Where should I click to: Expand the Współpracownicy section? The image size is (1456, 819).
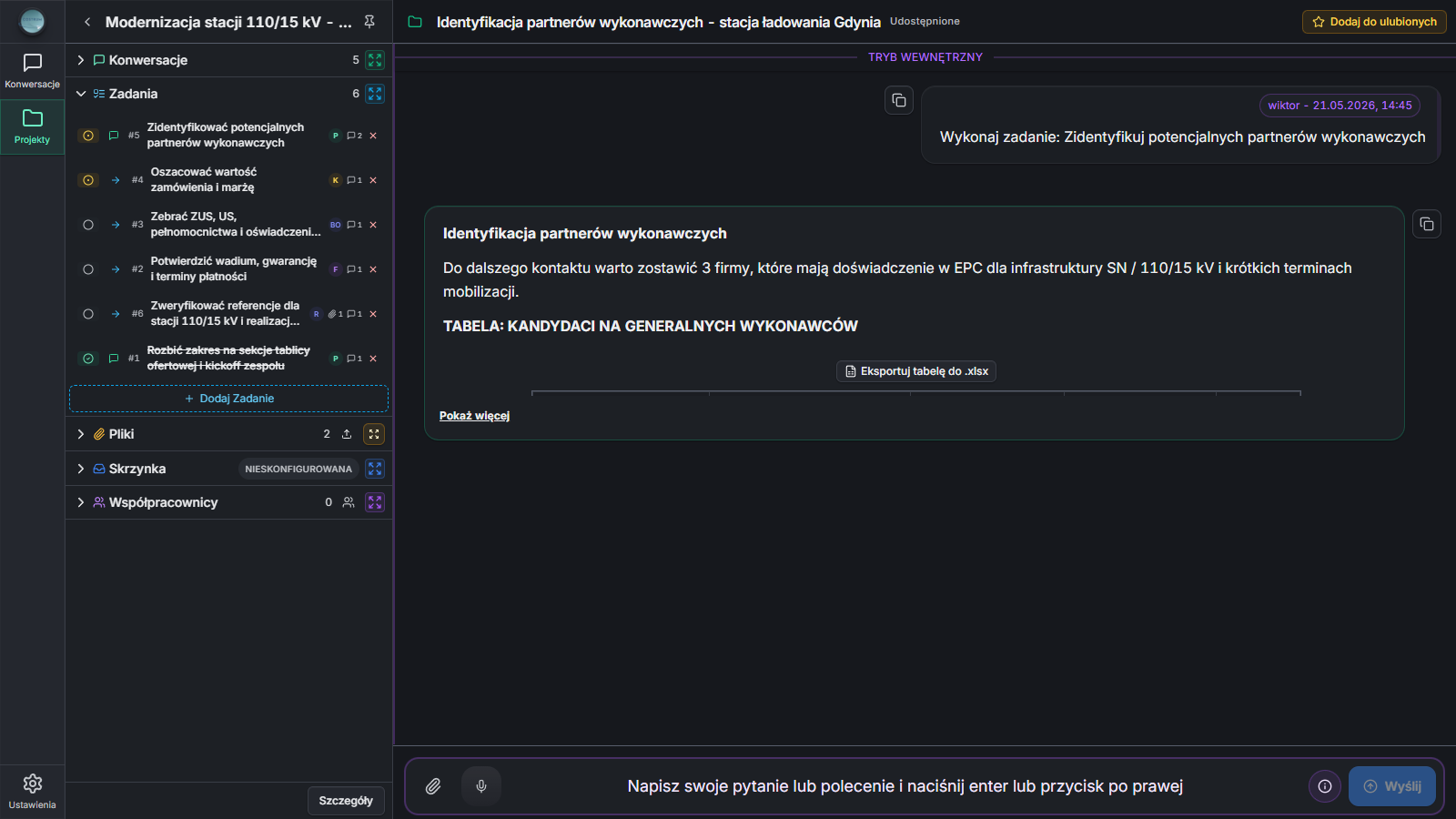click(81, 502)
